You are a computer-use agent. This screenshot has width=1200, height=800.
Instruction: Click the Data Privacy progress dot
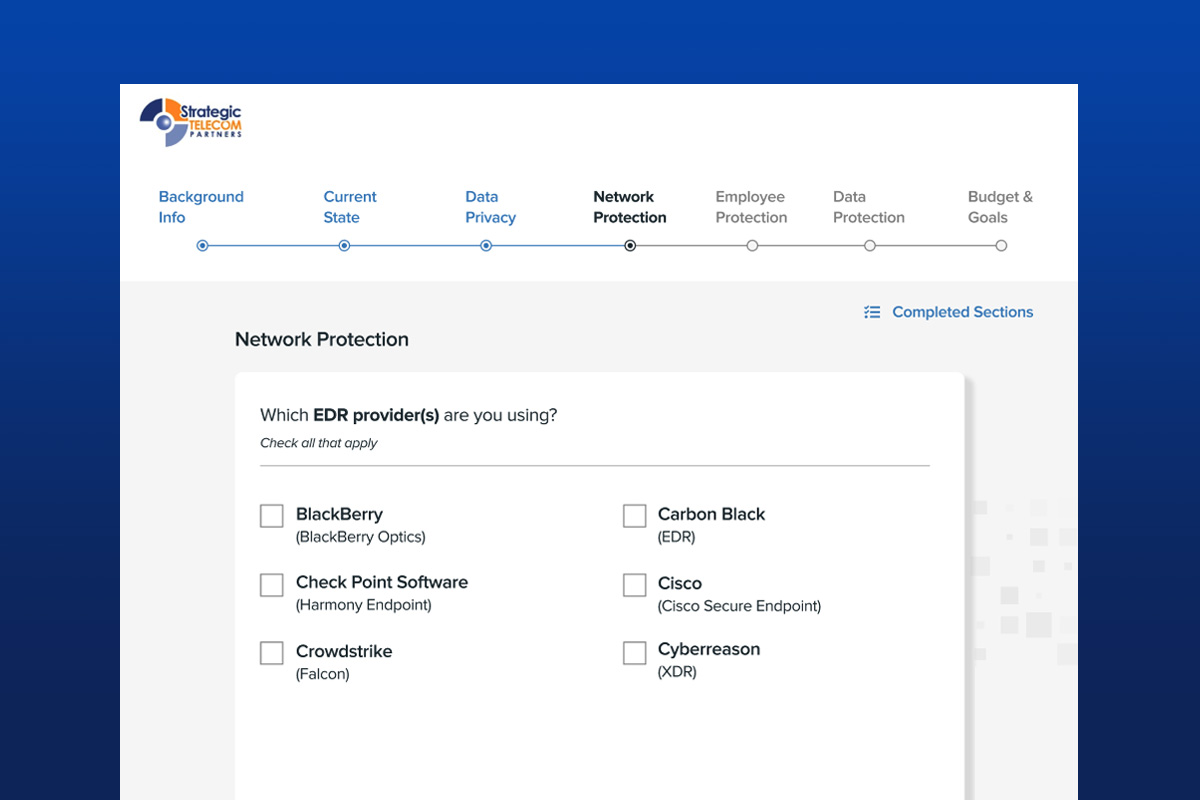(x=486, y=245)
